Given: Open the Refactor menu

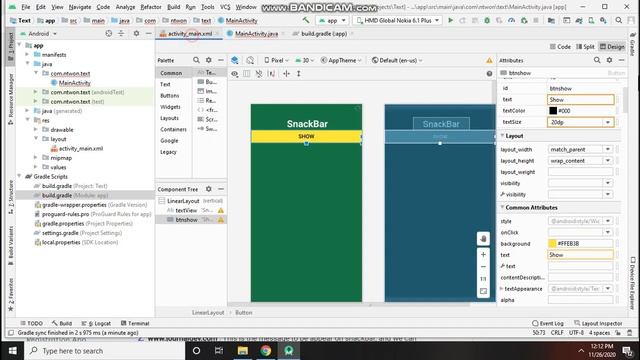Looking at the screenshot, I should click(151, 7).
